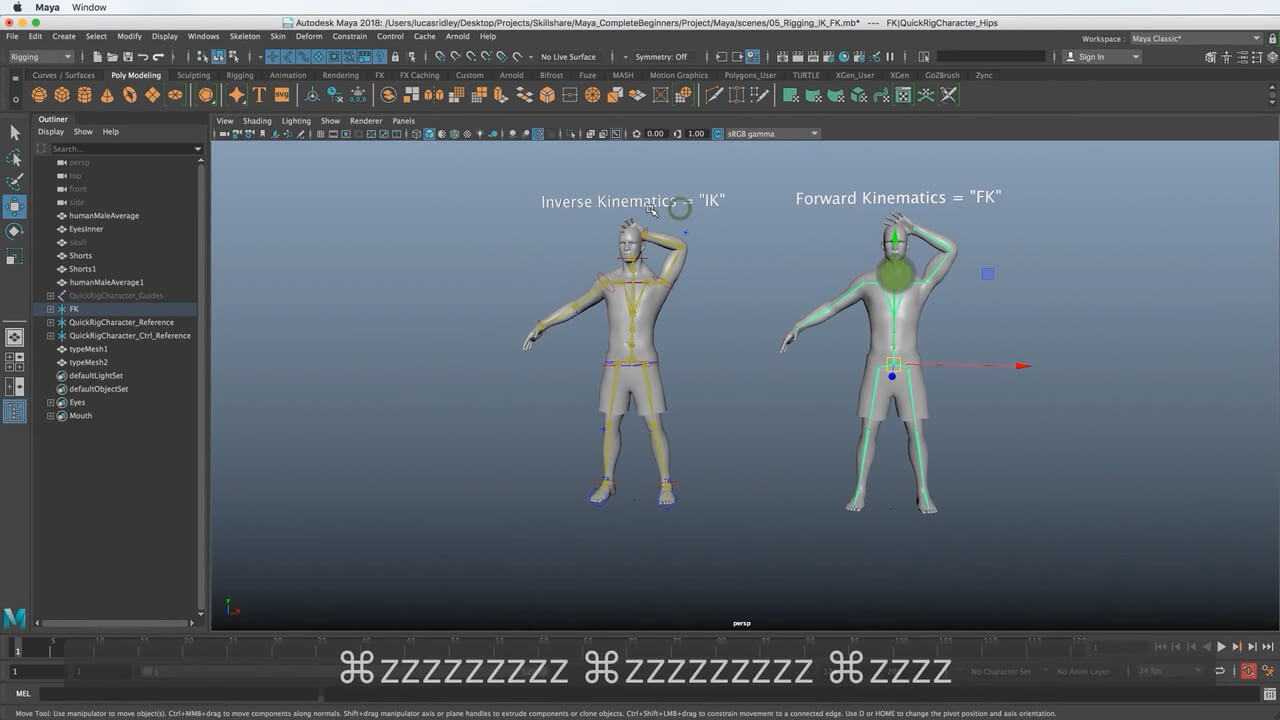The image size is (1280, 720).
Task: Toggle smooth shade all in viewport
Action: (428, 134)
